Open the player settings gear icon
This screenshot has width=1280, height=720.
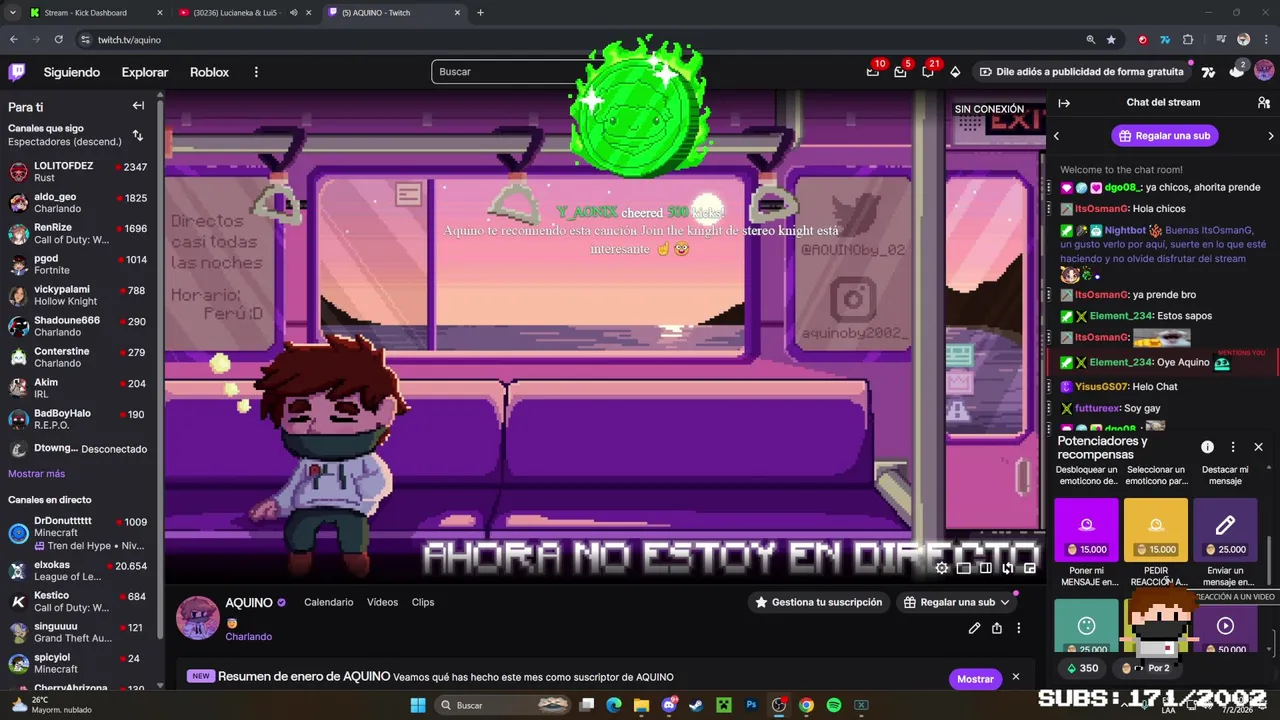coord(942,568)
